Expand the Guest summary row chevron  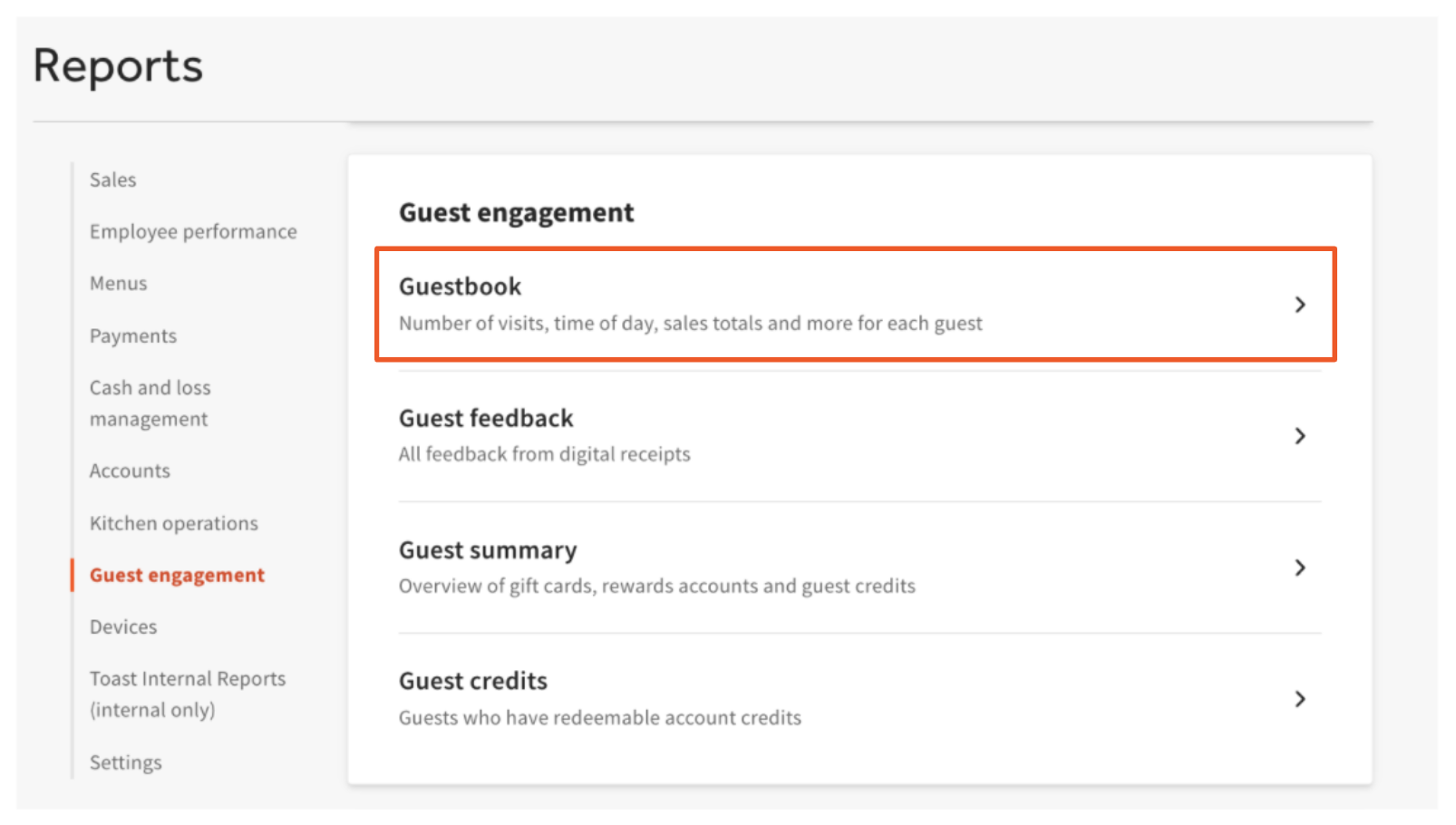(x=1301, y=568)
